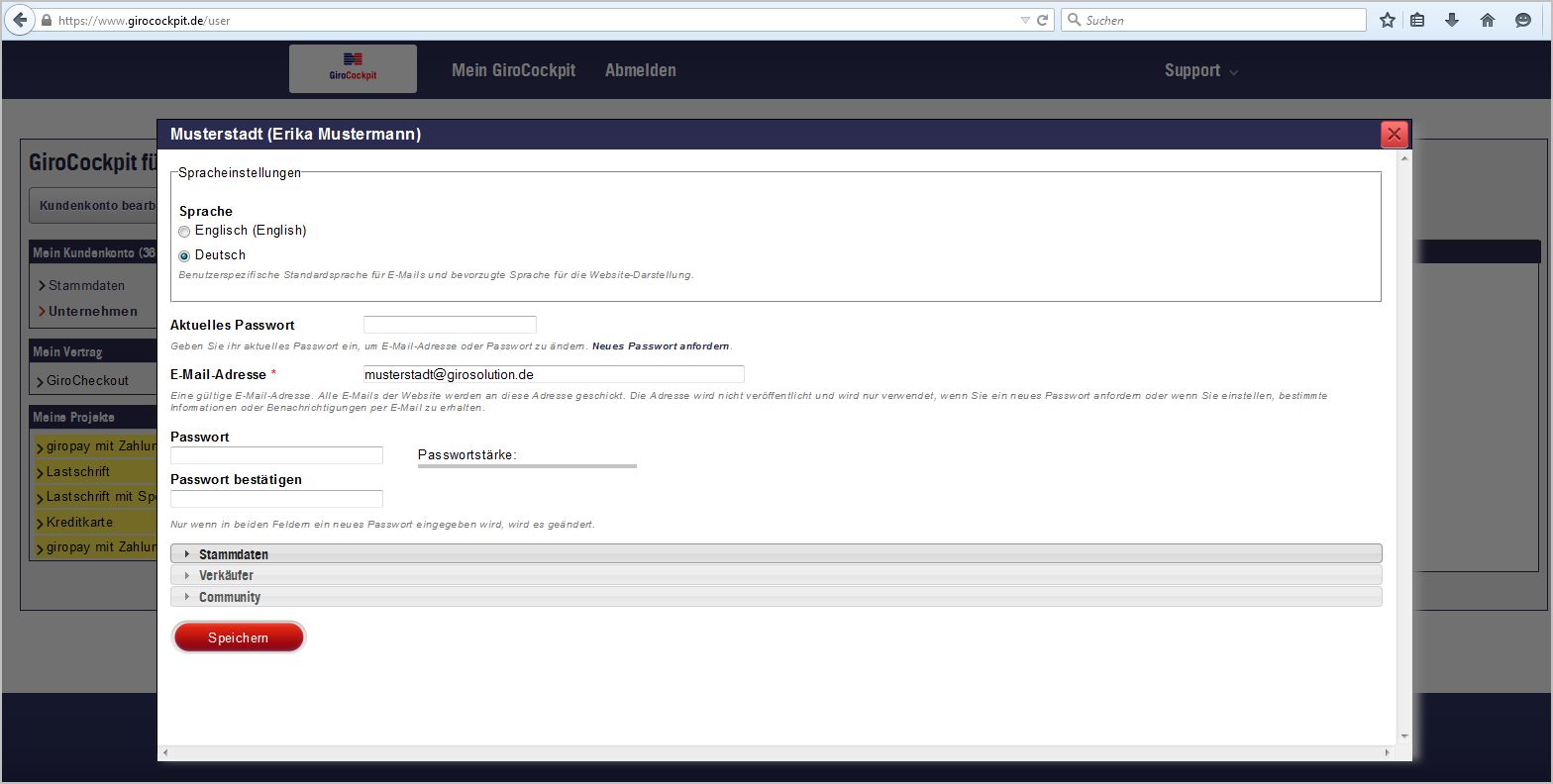The image size is (1553, 784).
Task: Select Deutsch language option
Action: pyautogui.click(x=184, y=256)
